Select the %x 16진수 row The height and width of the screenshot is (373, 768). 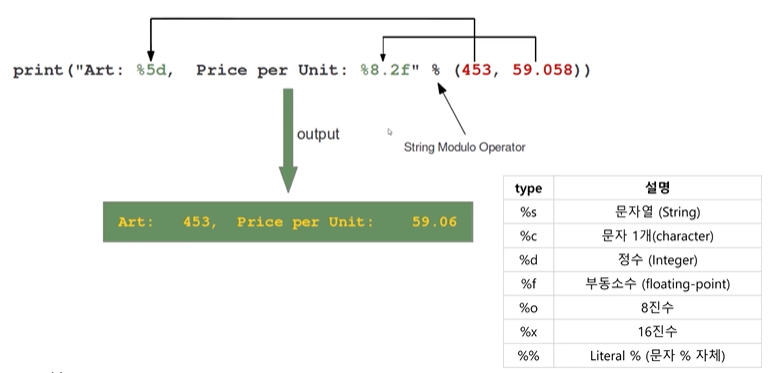(x=632, y=331)
